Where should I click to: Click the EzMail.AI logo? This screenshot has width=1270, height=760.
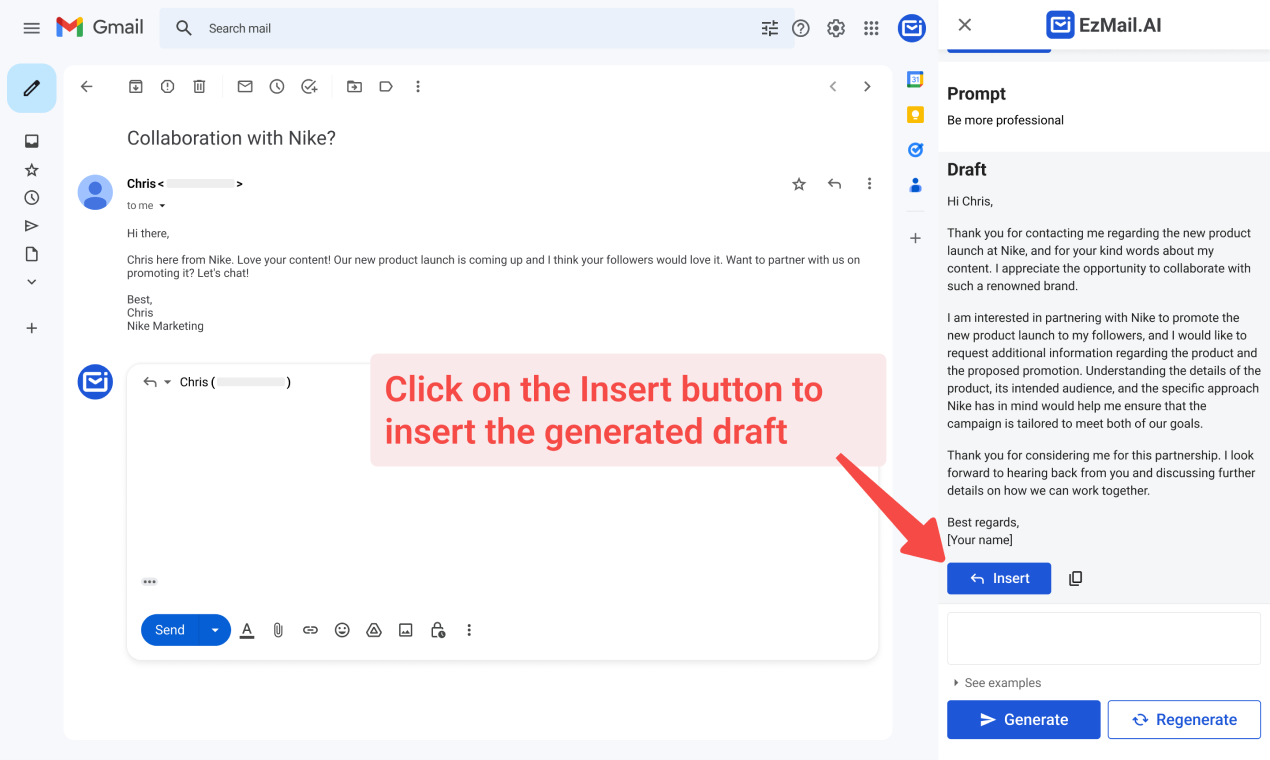point(1103,25)
